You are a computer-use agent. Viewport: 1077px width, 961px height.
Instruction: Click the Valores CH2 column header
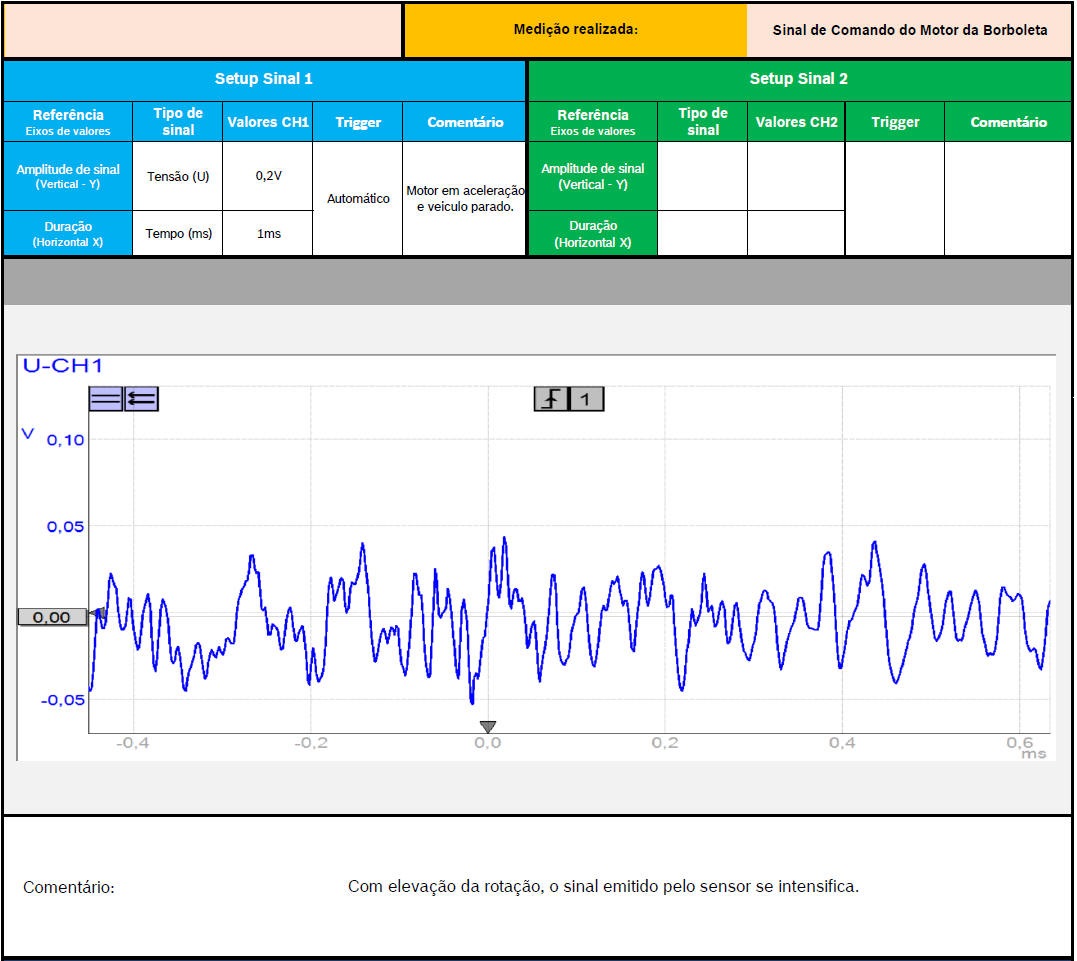pos(796,122)
